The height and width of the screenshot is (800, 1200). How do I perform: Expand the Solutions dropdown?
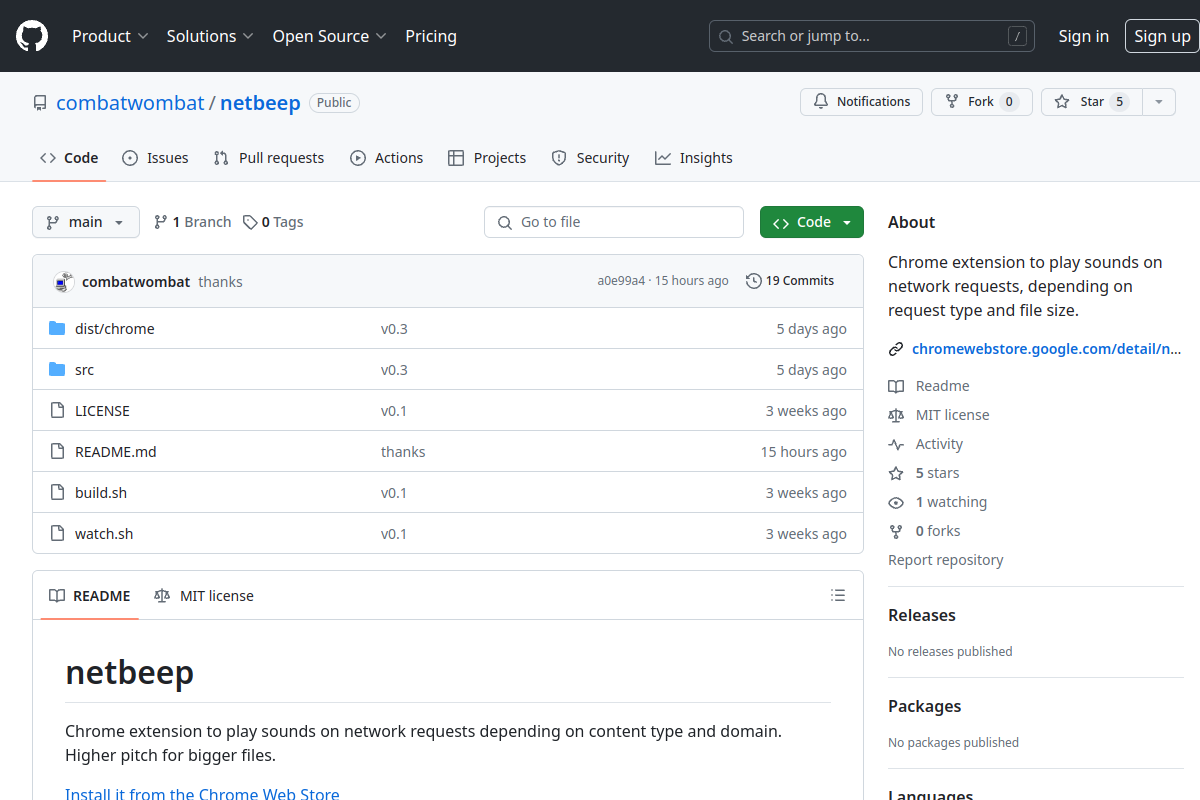(x=210, y=36)
